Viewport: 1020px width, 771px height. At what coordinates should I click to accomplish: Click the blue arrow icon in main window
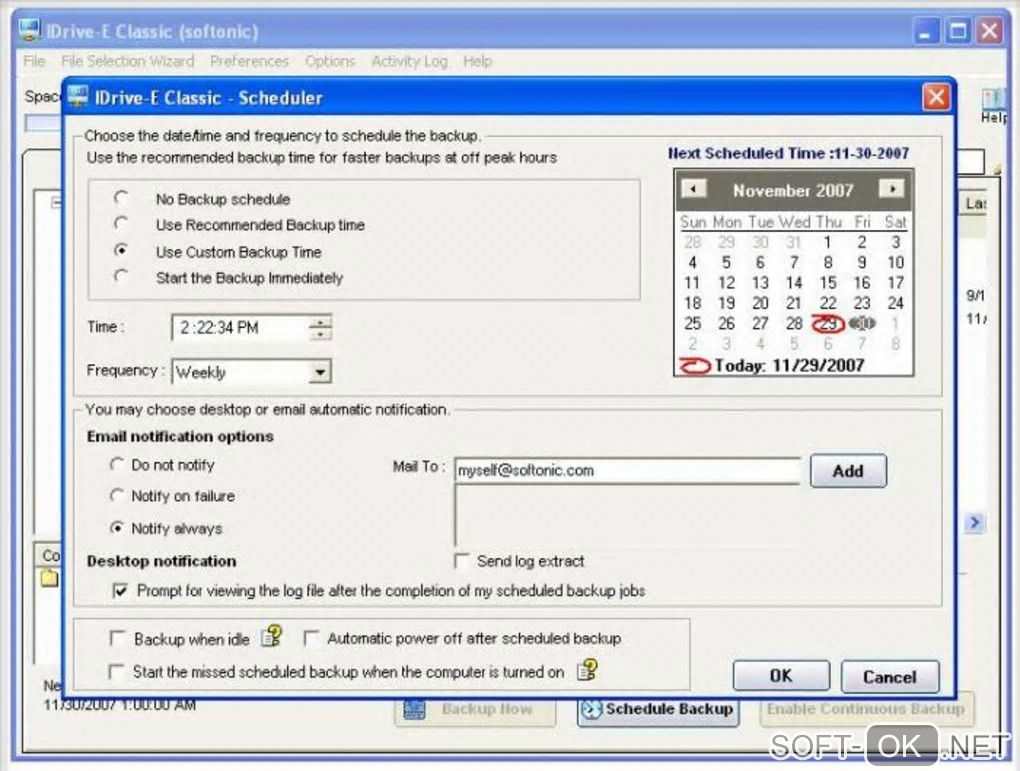[974, 522]
